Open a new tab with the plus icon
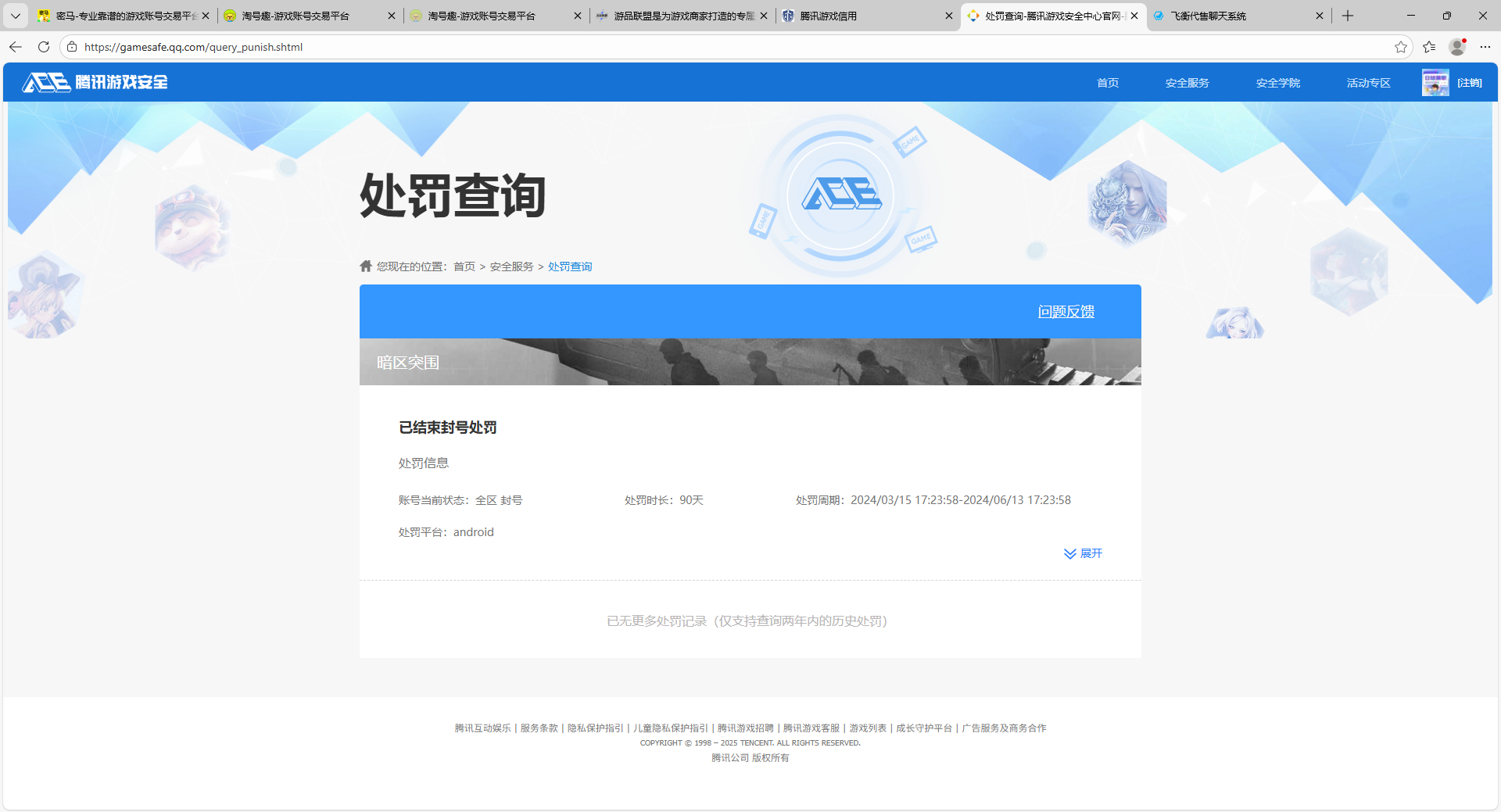This screenshot has width=1501, height=812. click(1347, 16)
